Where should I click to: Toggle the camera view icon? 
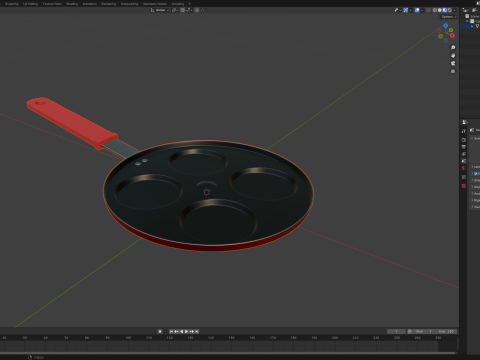tap(453, 63)
